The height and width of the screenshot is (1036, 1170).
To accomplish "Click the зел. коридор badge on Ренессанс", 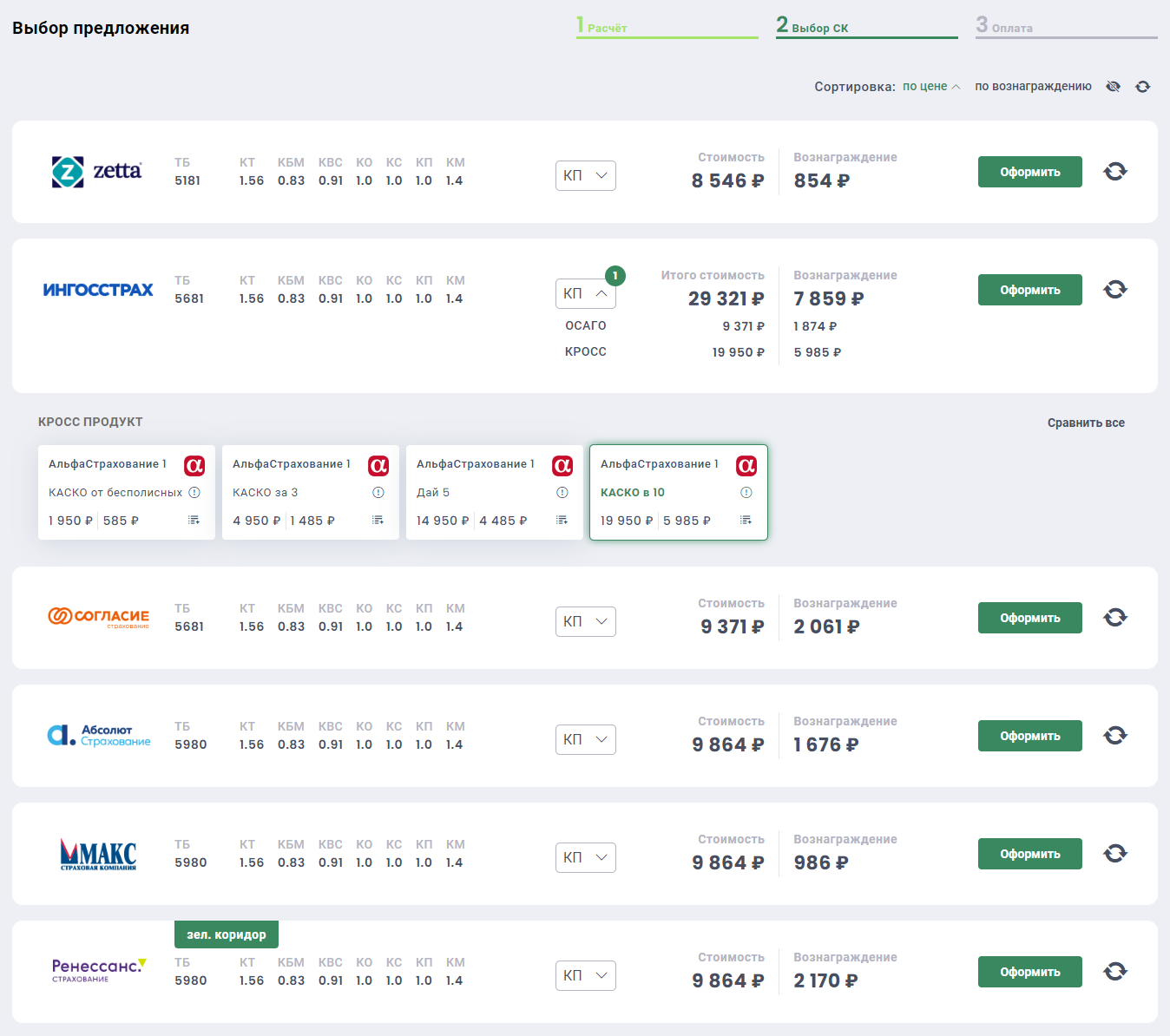I will [227, 934].
